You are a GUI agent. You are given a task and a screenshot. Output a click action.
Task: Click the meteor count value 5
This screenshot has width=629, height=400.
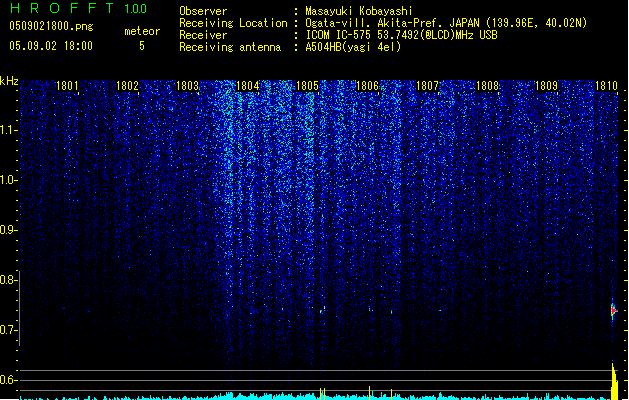coord(142,46)
